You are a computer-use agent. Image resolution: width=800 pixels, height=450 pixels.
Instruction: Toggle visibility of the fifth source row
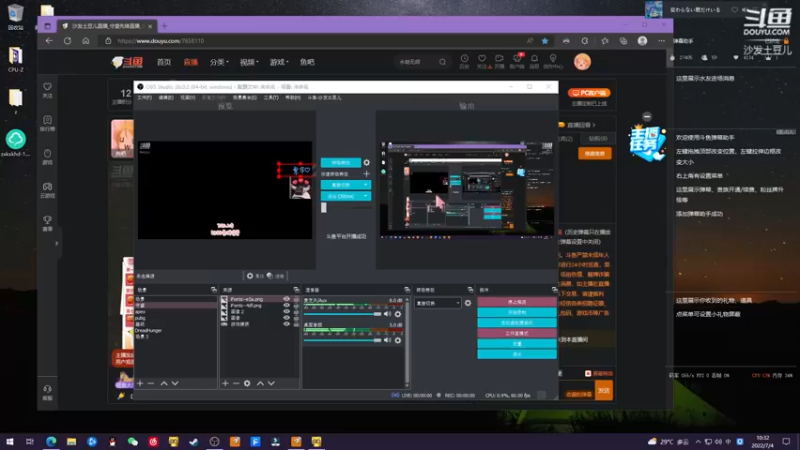tap(286, 324)
